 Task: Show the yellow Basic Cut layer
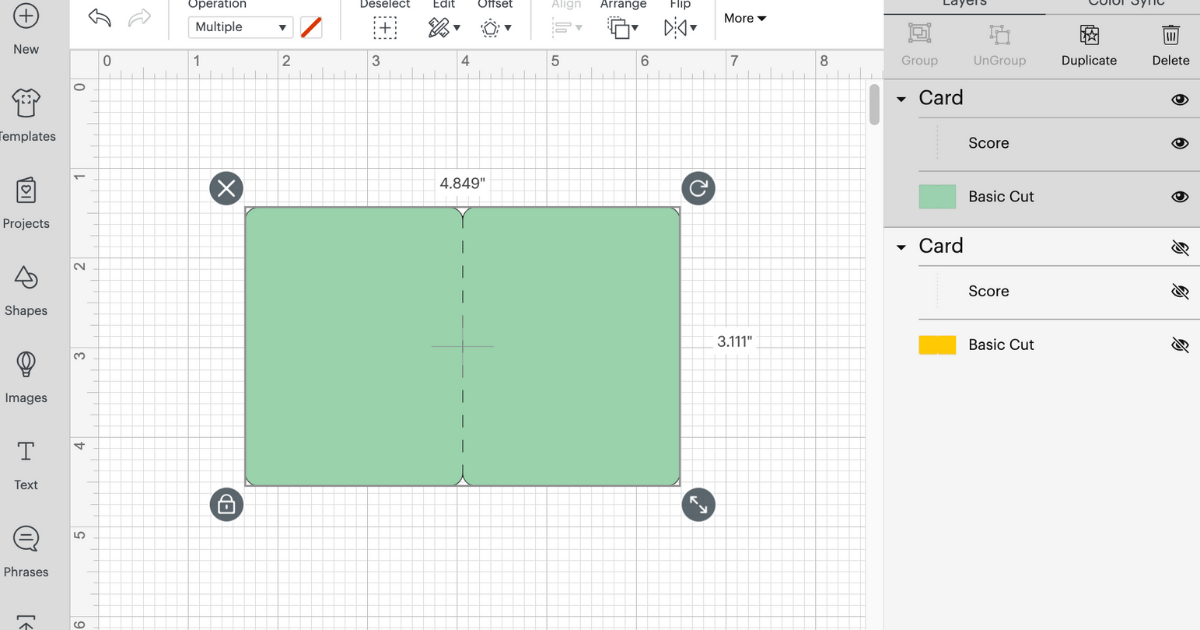pyautogui.click(x=1180, y=345)
